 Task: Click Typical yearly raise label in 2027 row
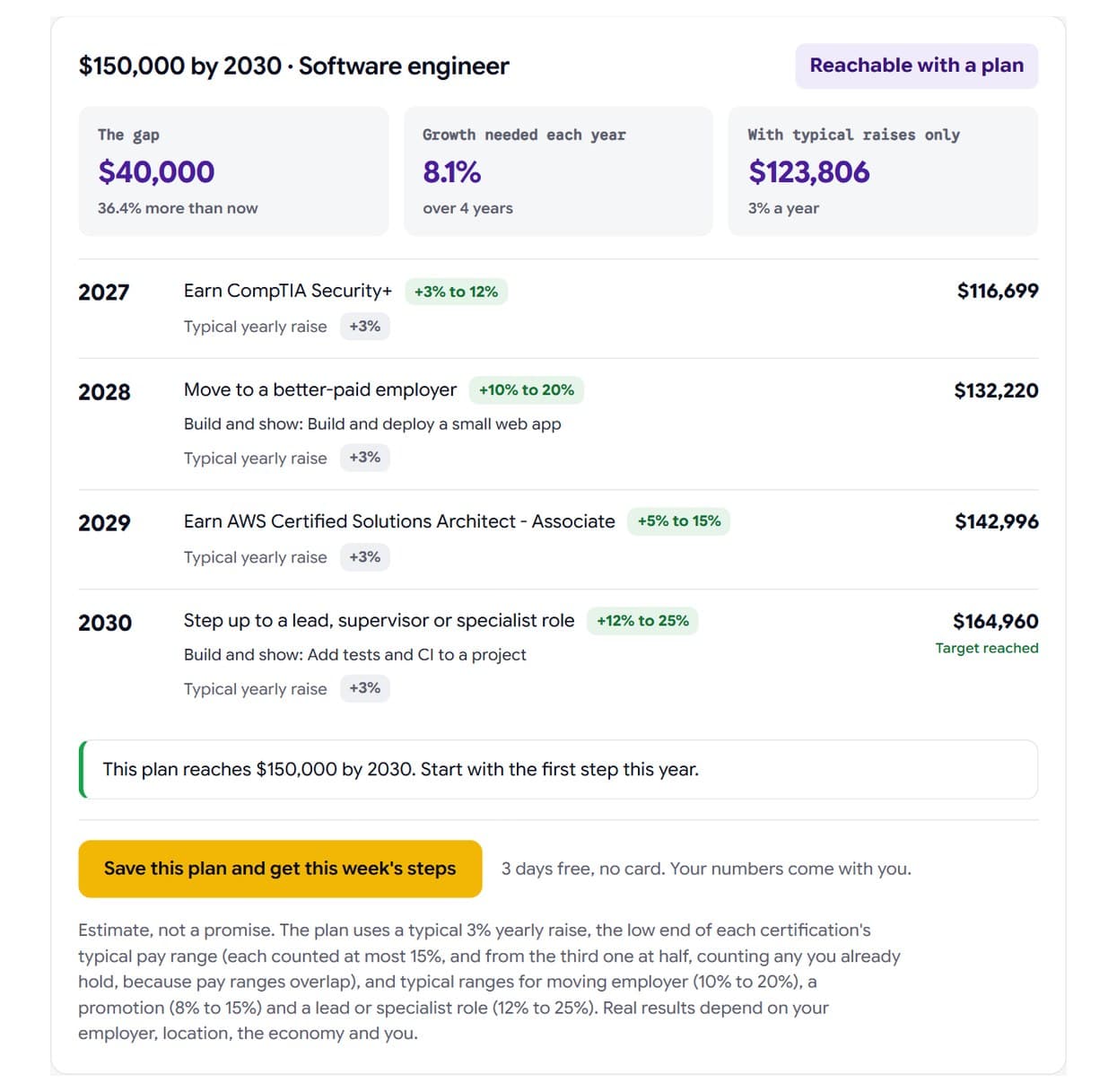[256, 327]
